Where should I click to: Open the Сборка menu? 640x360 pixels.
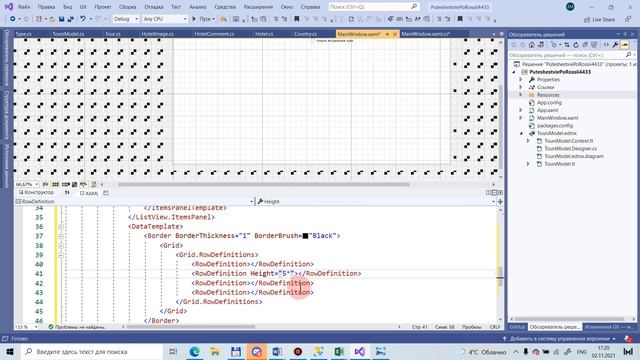(x=127, y=7)
